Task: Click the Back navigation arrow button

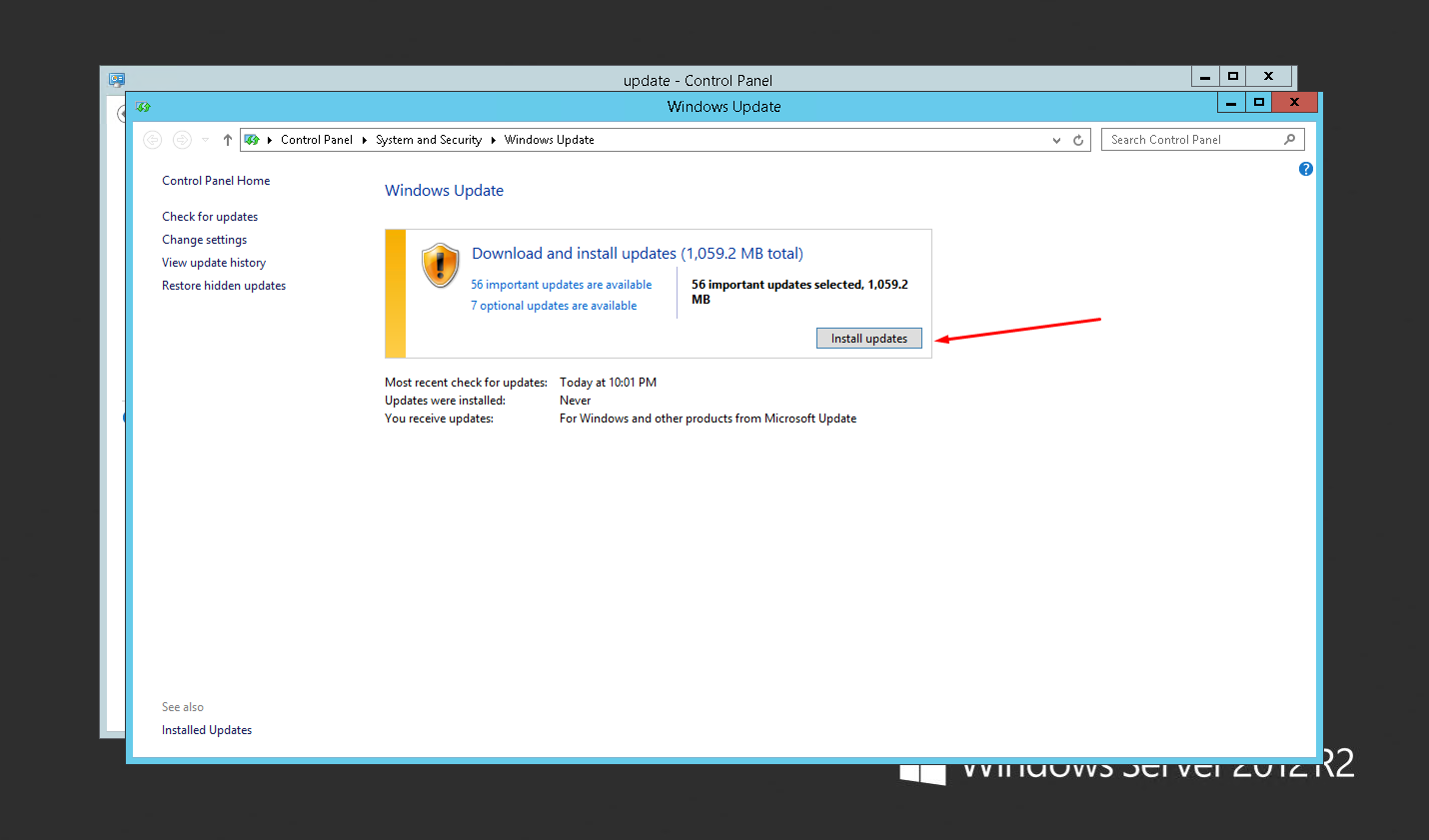Action: [x=152, y=140]
